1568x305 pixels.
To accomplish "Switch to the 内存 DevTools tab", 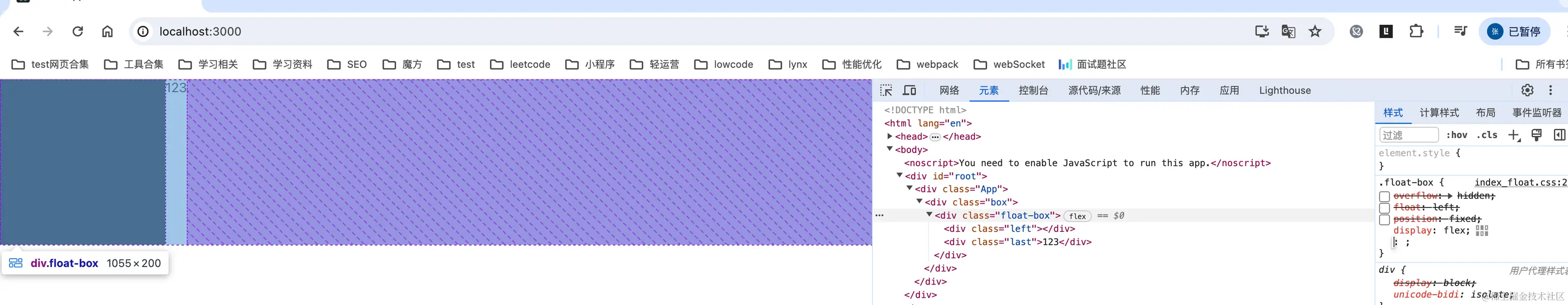I will (1189, 91).
